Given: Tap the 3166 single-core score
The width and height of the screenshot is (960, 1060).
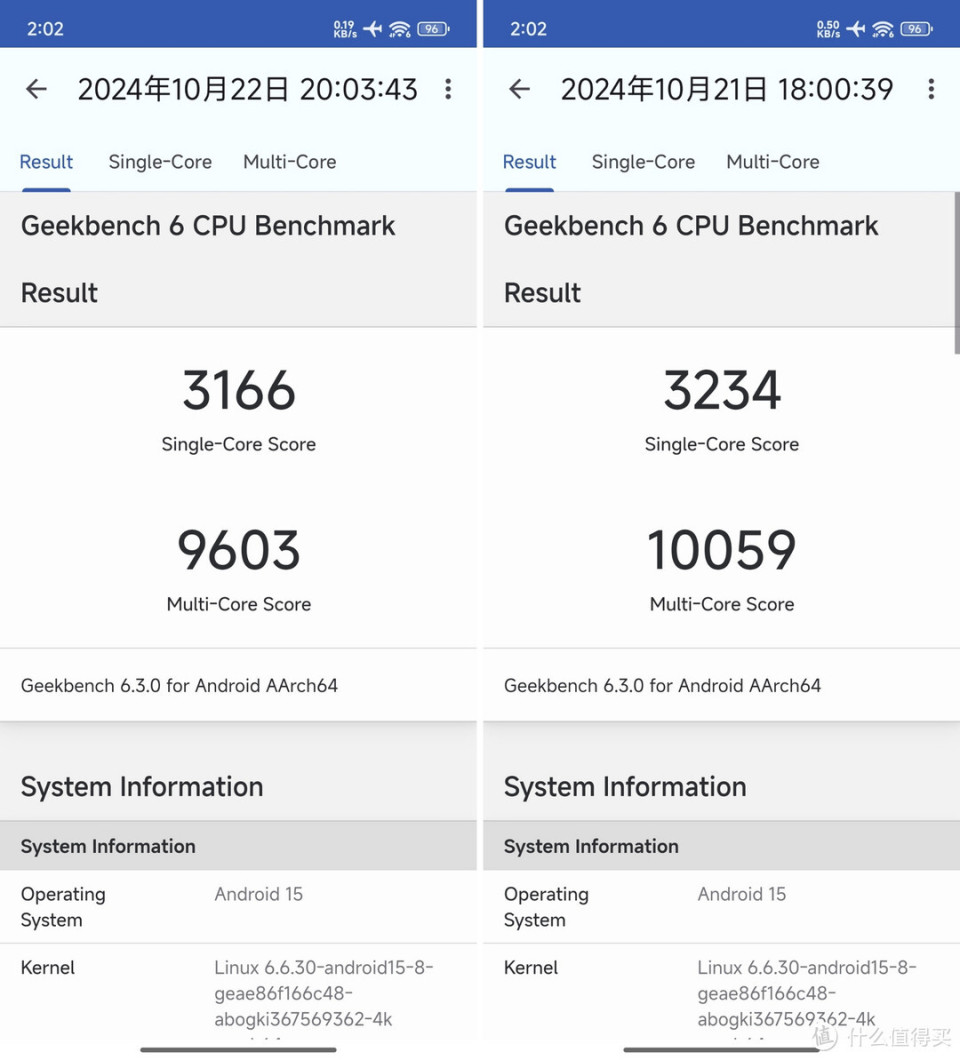Looking at the screenshot, I should 239,391.
